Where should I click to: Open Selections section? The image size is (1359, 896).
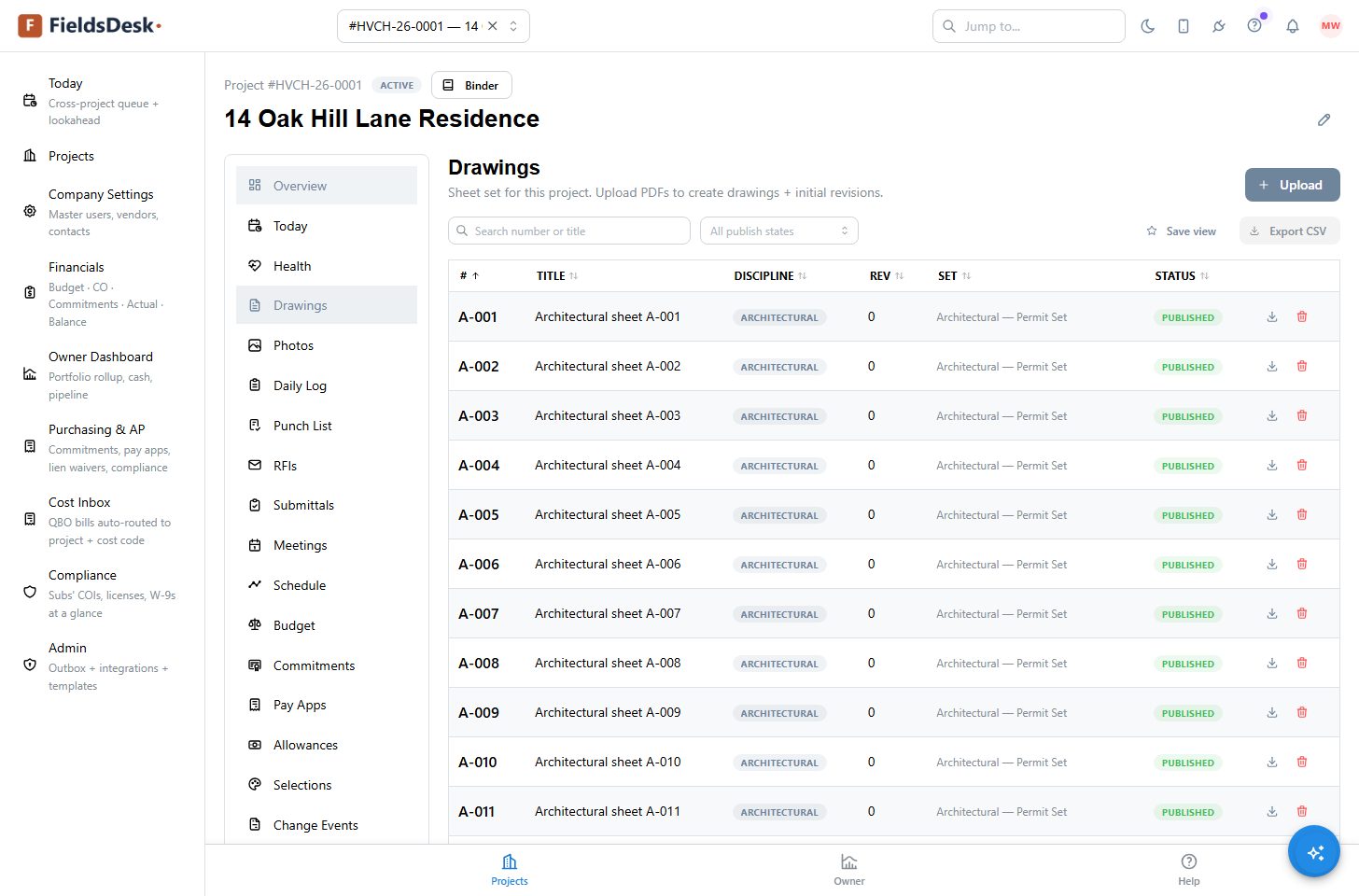(x=327, y=785)
